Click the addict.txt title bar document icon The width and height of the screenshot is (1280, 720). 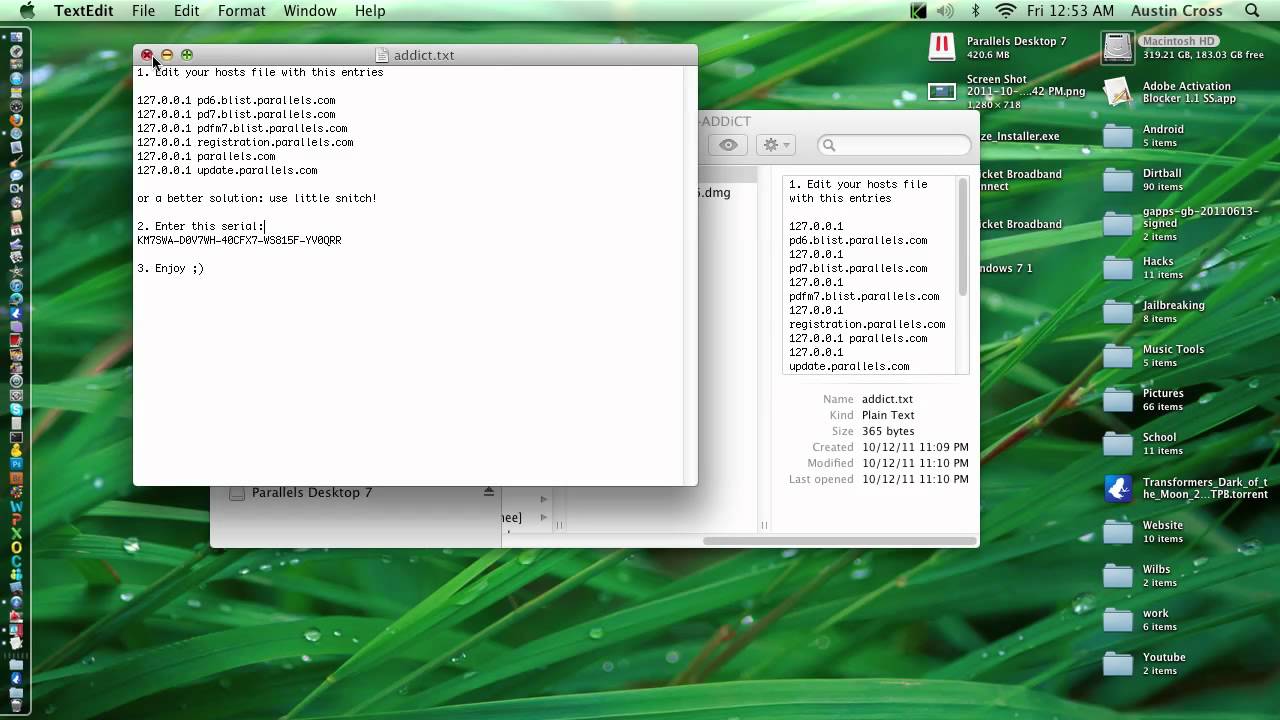pos(382,55)
